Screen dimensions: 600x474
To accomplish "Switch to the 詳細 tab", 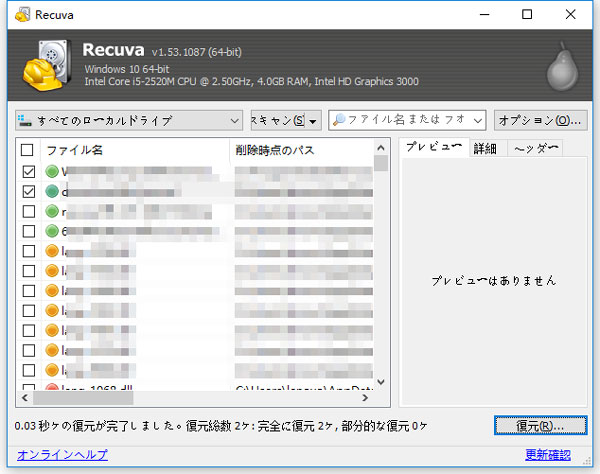I will coord(485,148).
